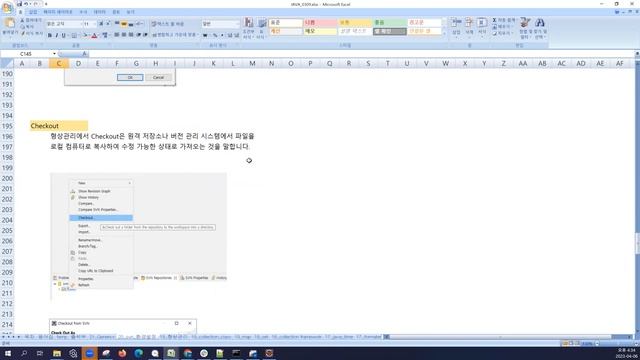Open the Fill tool in editing group
Screen dimensions: 640x360
pyautogui.click(x=503, y=27)
